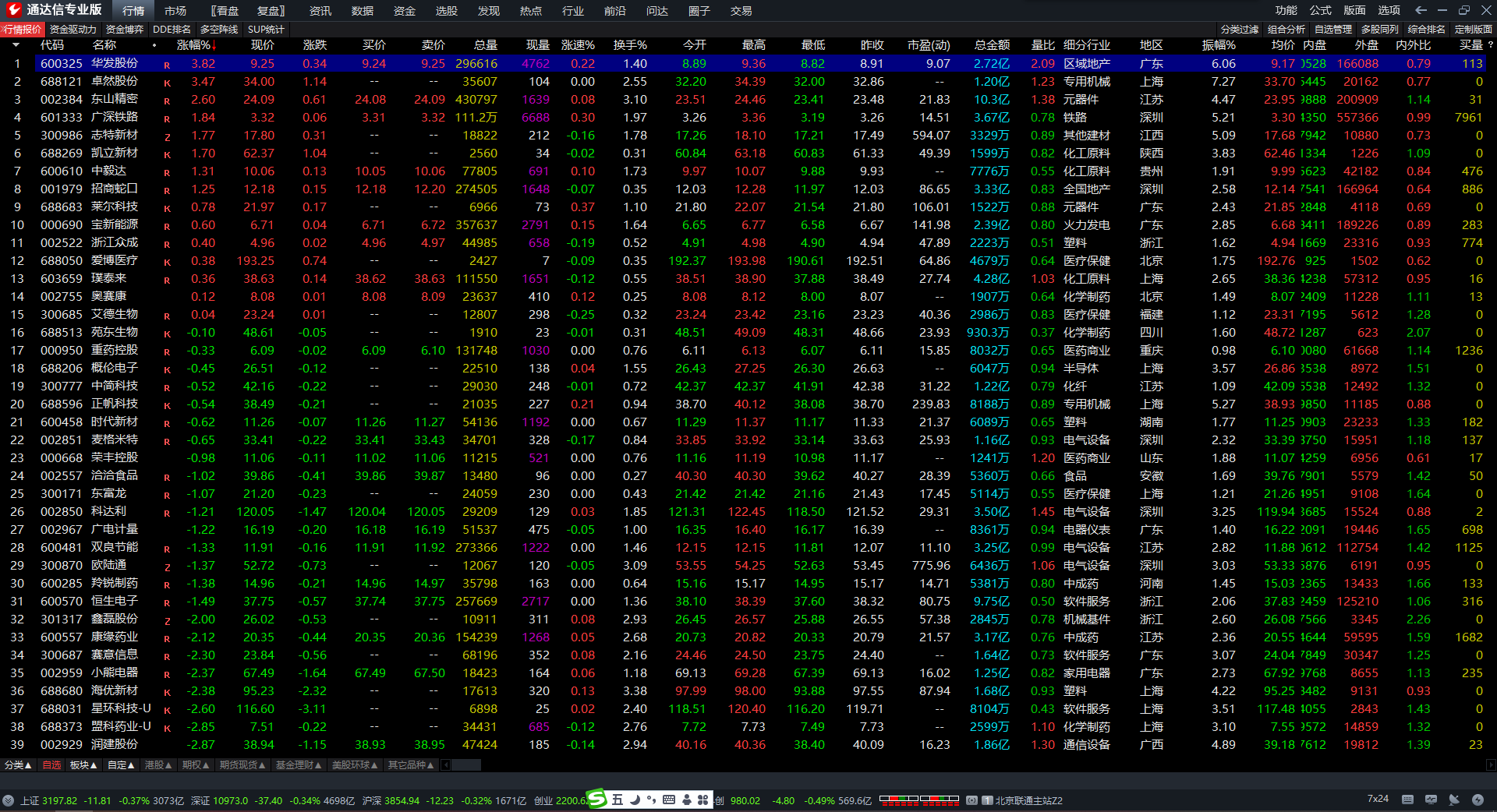Expand the 自定 bottom category tab
Viewport: 1497px width, 812px height.
121,764
